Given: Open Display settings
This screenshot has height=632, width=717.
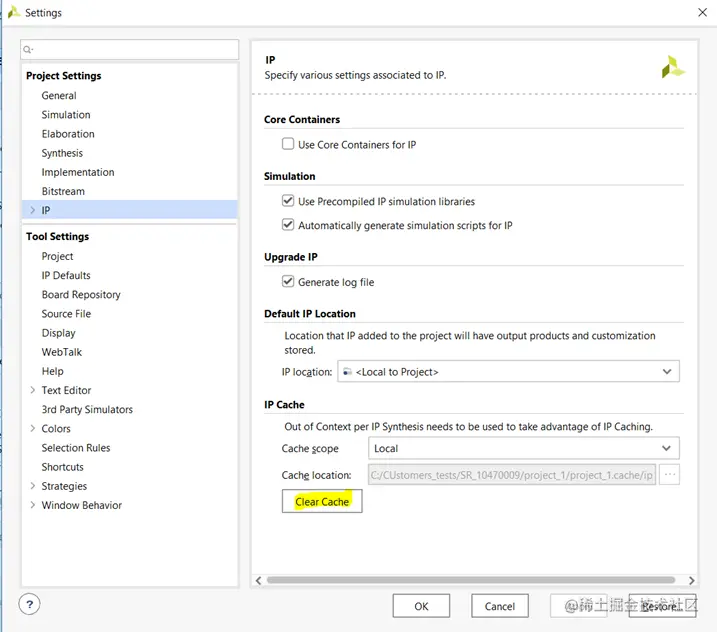Looking at the screenshot, I should [x=59, y=333].
